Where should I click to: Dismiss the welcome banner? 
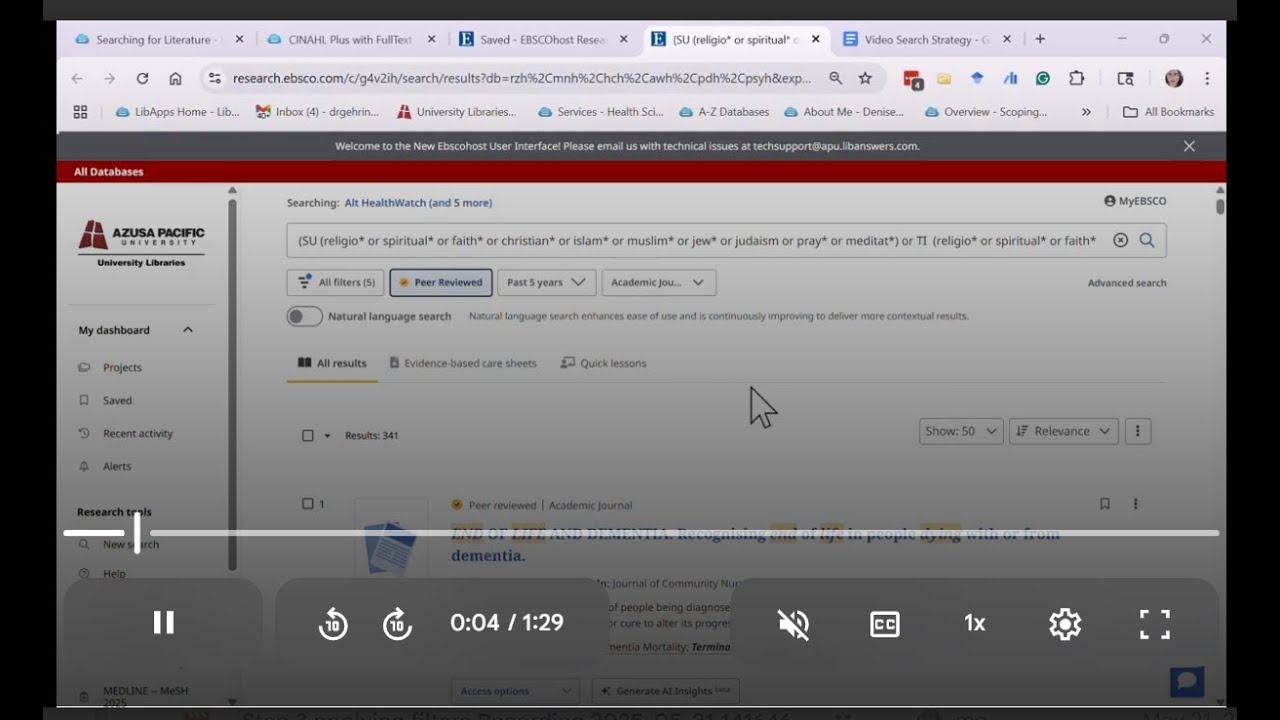[x=1189, y=146]
